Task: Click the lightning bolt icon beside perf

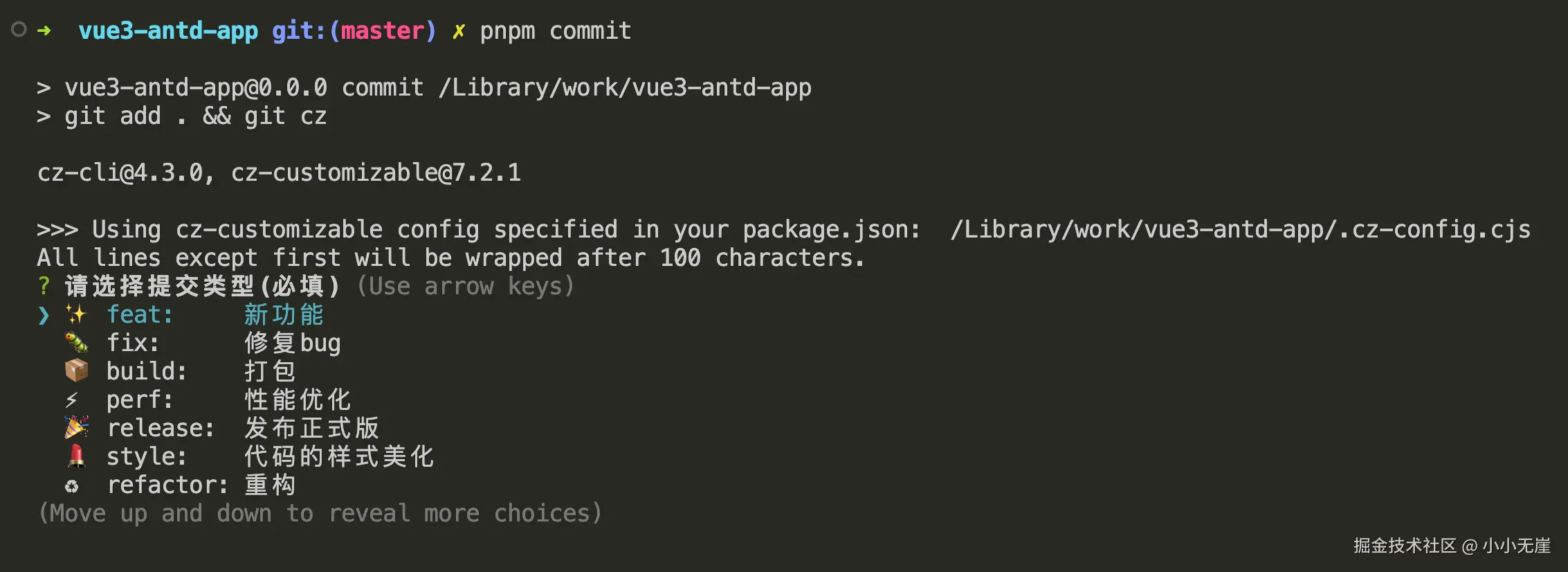Action: click(x=72, y=400)
